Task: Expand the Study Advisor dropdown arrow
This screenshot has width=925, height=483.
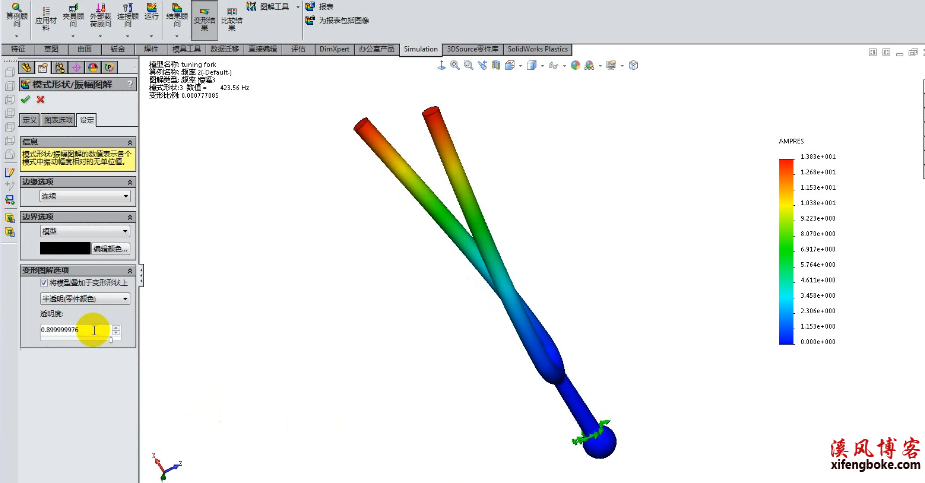Action: coord(16,35)
